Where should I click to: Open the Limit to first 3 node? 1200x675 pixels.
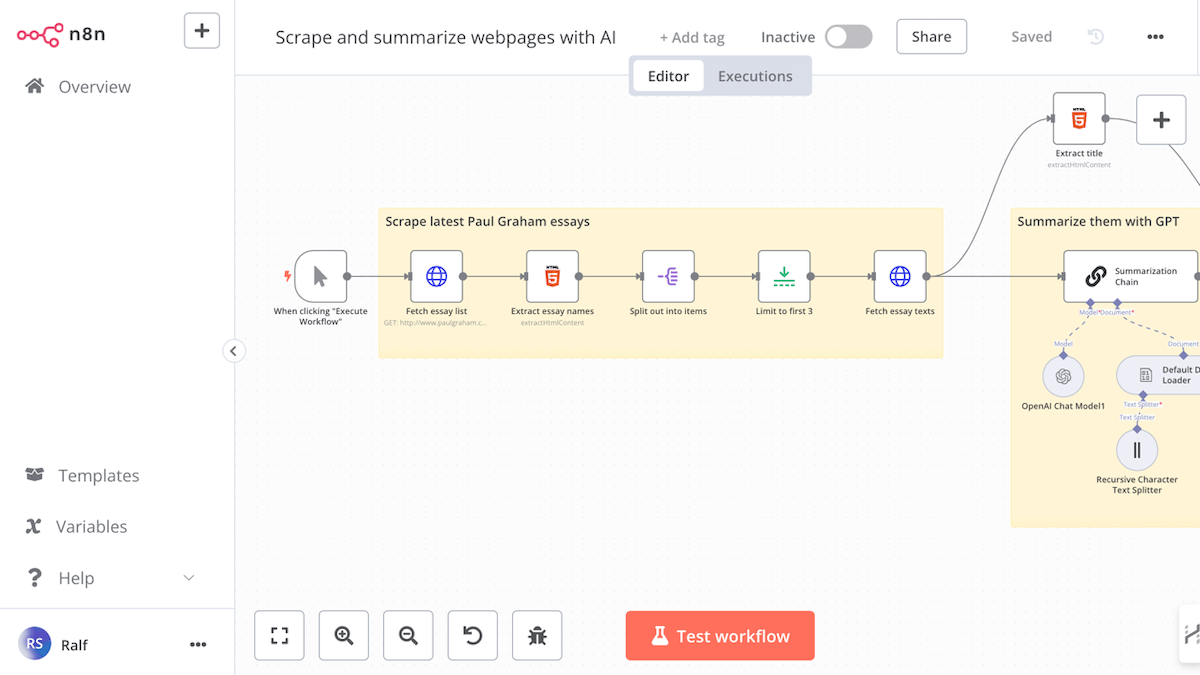click(x=784, y=276)
